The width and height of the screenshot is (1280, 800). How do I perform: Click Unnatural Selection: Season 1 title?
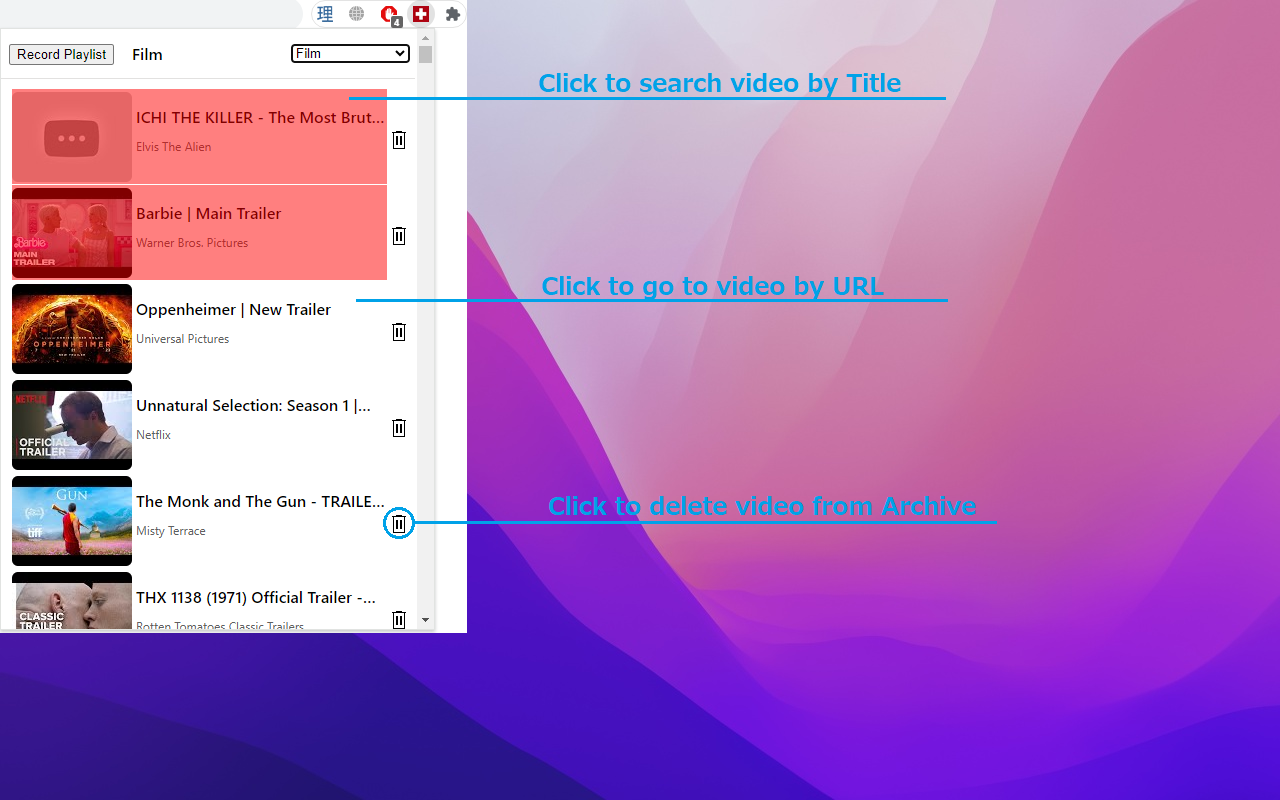(254, 406)
